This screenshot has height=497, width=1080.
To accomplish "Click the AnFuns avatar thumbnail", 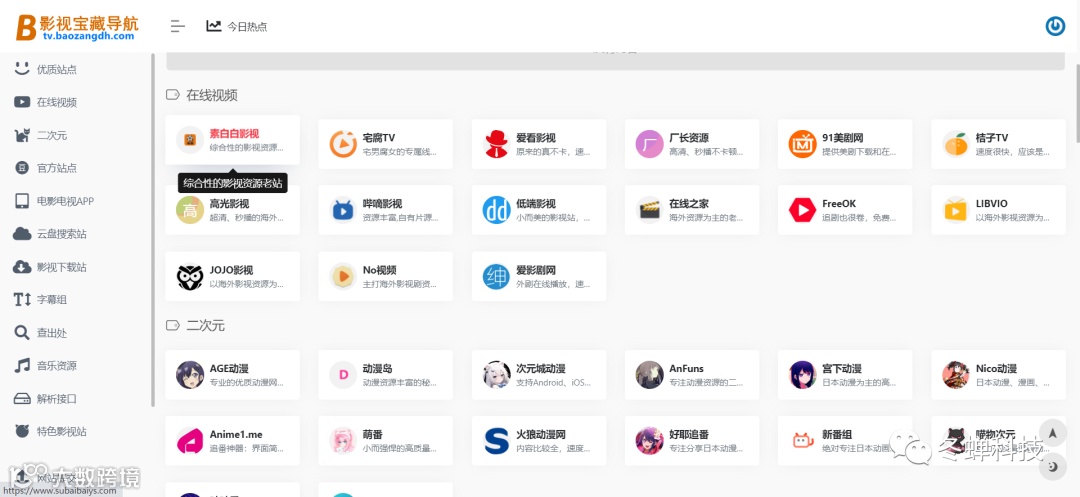I will [649, 374].
